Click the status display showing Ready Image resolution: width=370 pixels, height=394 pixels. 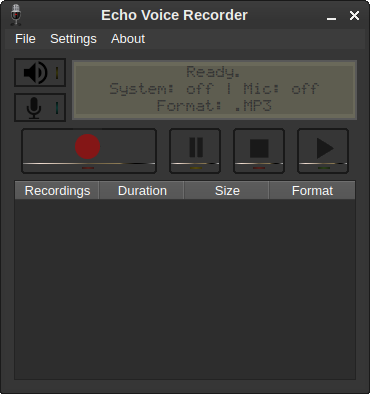pos(215,90)
